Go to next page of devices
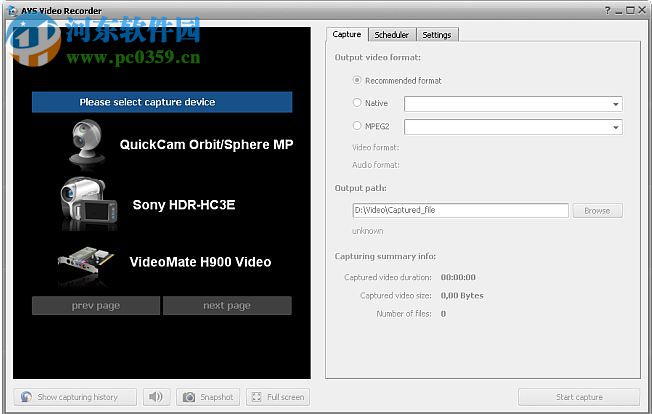Screen dimensions: 652x414 pyautogui.click(x=227, y=306)
